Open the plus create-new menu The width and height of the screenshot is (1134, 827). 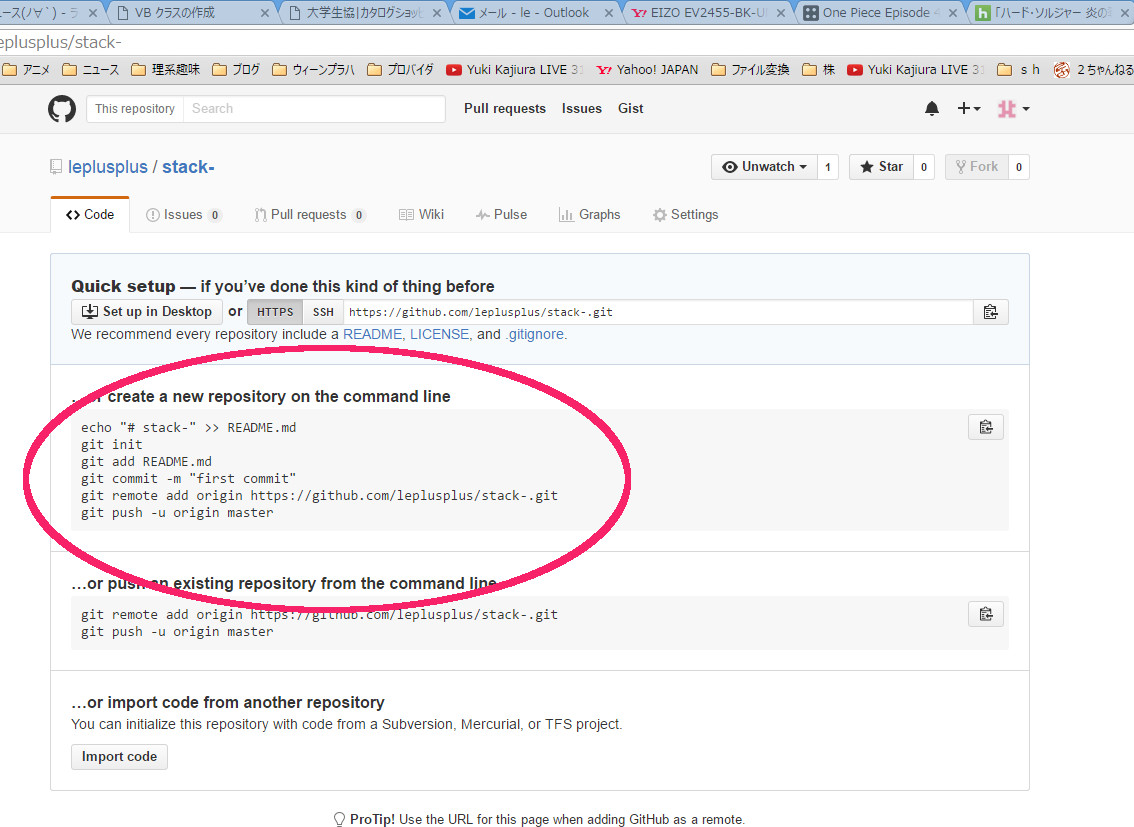pos(968,108)
